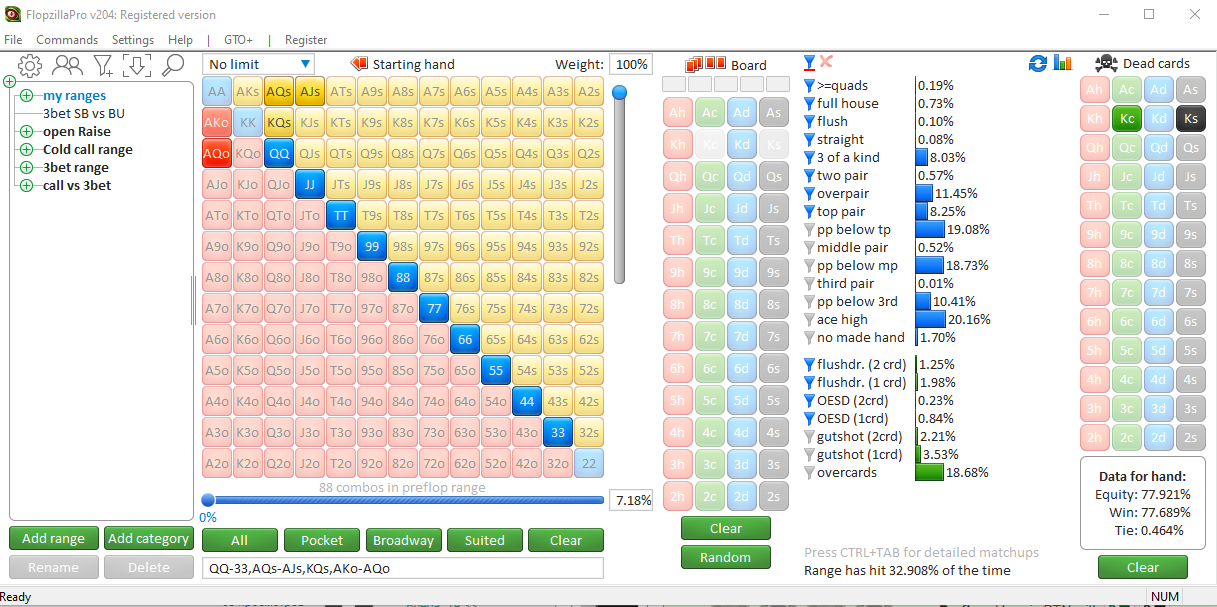The height and width of the screenshot is (607, 1217).
Task: Click the range percentage 7.18% field
Action: pos(632,500)
